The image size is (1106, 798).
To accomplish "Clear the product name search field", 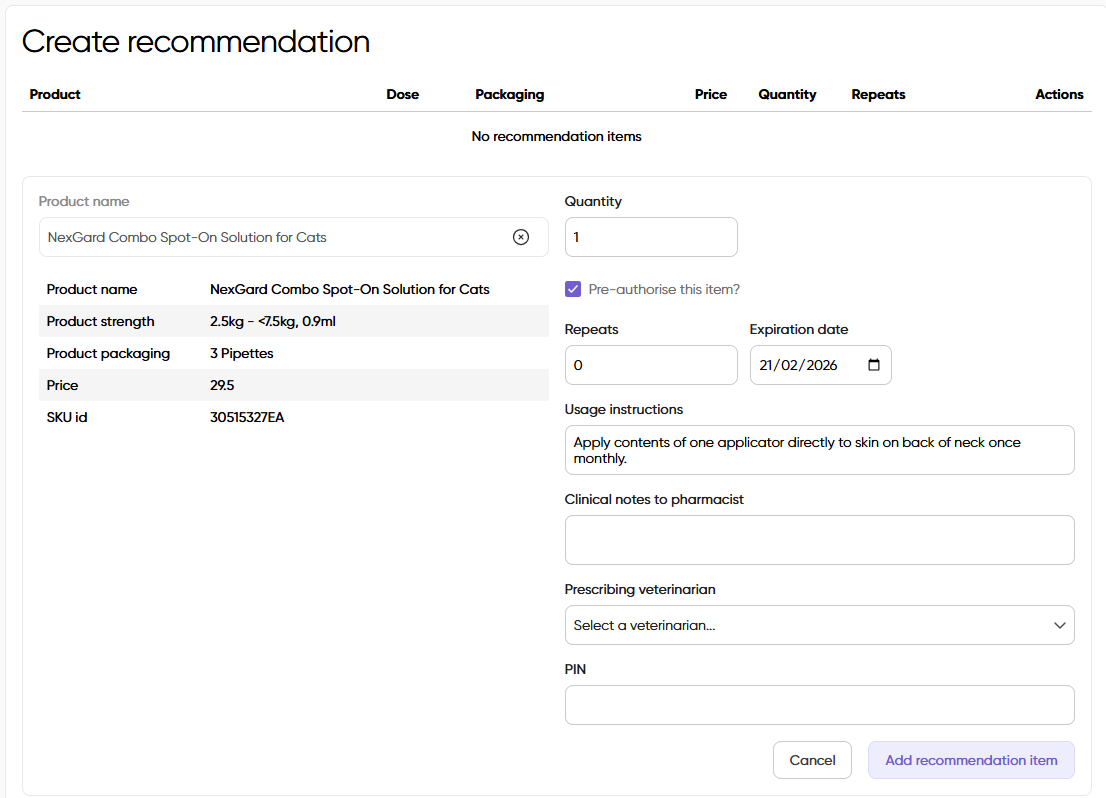I will 521,237.
